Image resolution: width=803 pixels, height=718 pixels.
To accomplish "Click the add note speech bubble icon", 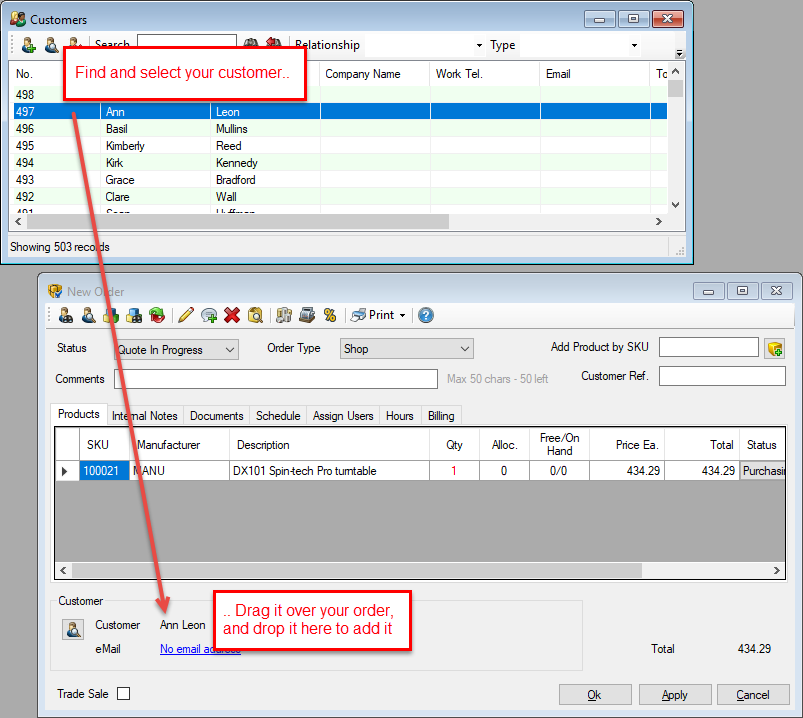I will coord(209,315).
